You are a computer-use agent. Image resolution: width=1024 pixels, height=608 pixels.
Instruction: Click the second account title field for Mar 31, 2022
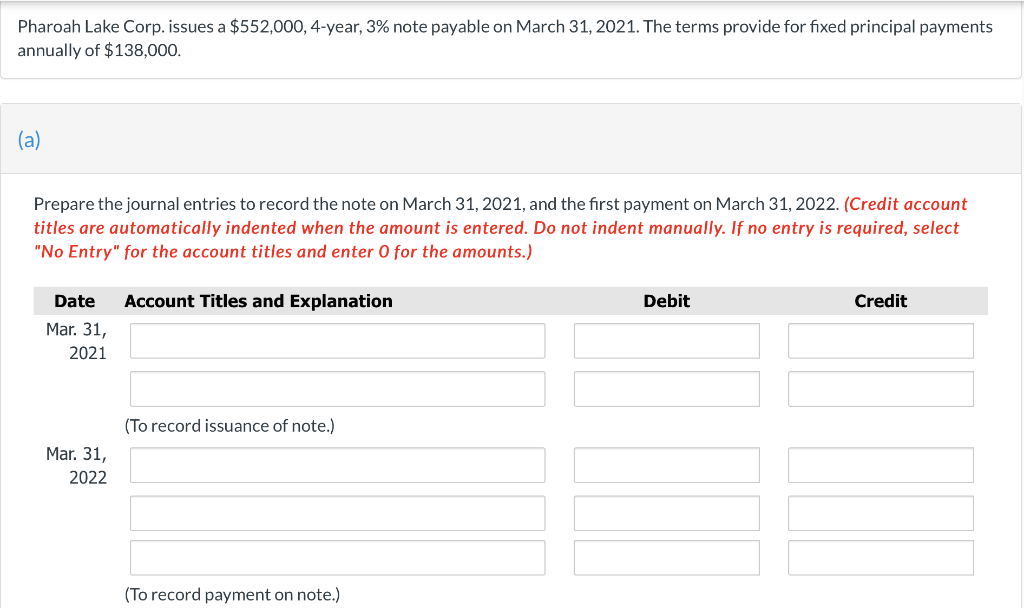(x=336, y=513)
